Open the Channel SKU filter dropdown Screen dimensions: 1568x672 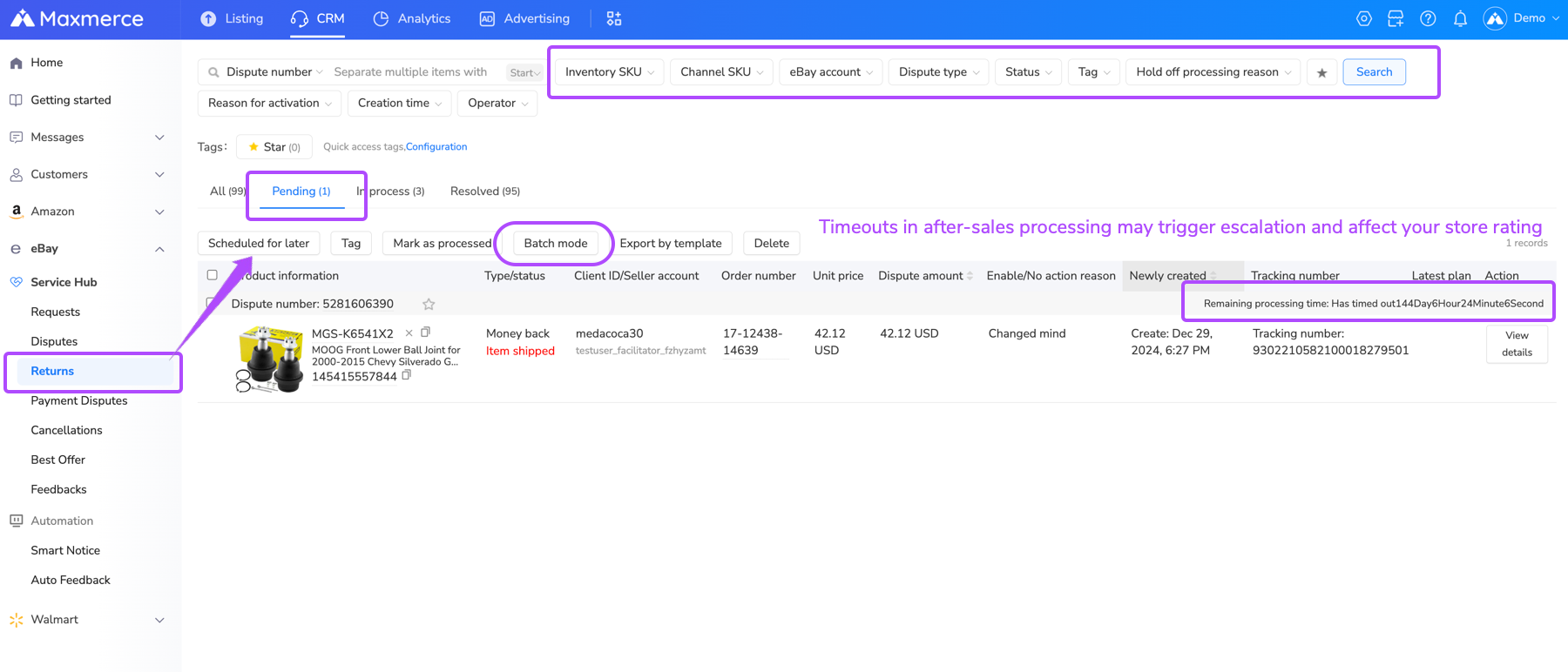(x=721, y=72)
